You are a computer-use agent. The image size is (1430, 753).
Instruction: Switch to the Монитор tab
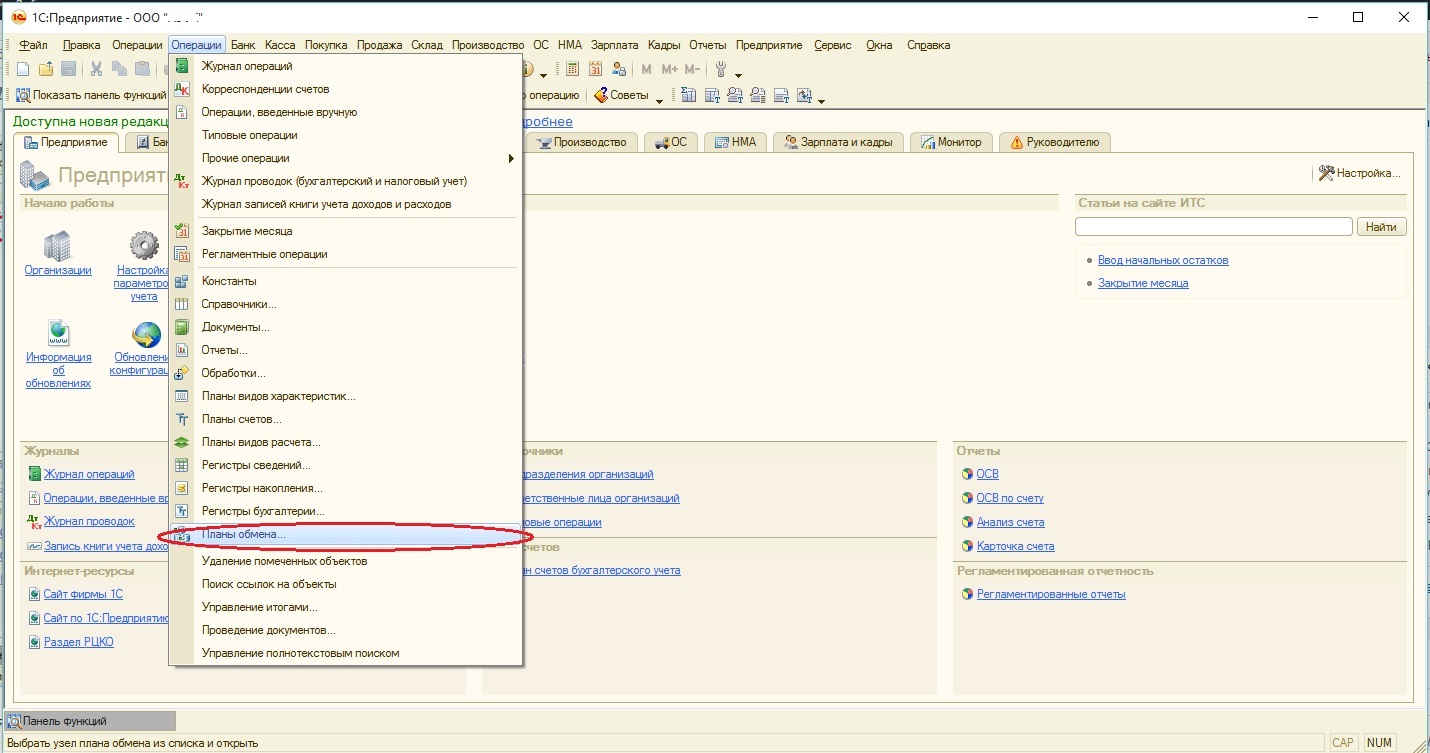952,142
